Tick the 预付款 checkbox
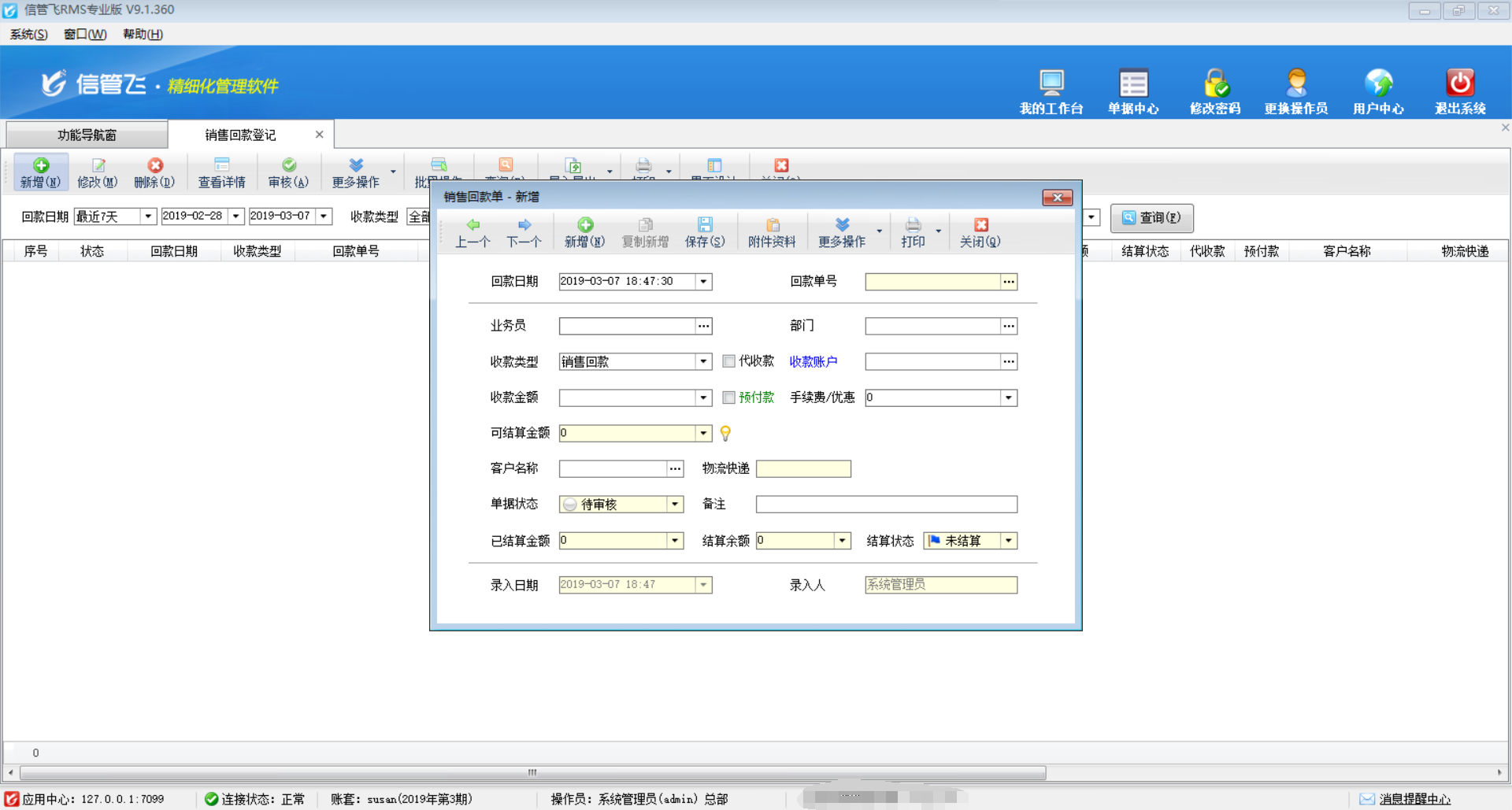Viewport: 1512px width, 810px height. click(729, 398)
